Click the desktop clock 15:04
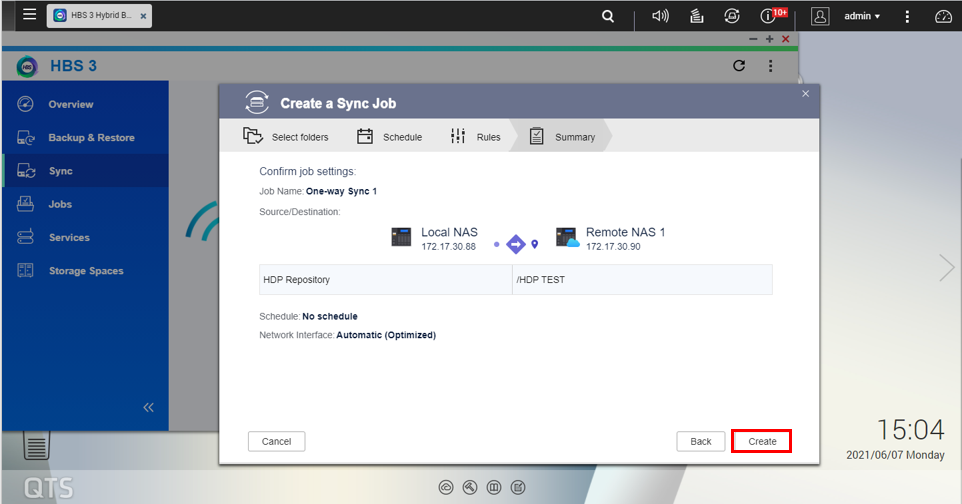Screen dimensions: 962x504 (910, 430)
